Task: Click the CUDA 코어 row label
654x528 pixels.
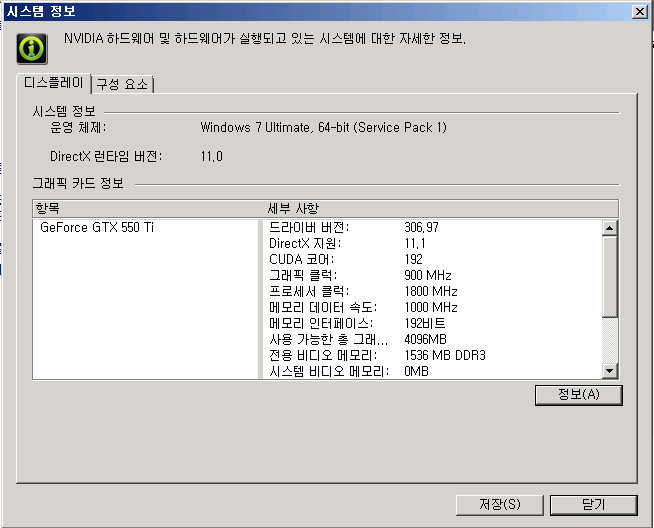Action: pyautogui.click(x=302, y=259)
